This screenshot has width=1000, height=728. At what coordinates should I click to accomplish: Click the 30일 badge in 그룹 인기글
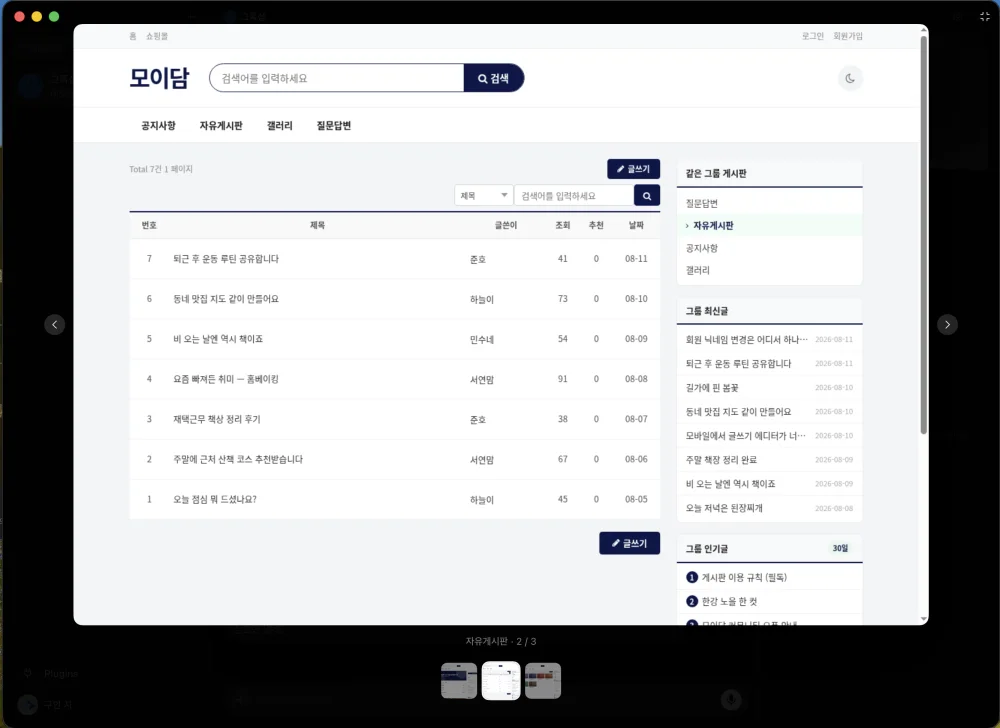[840, 548]
